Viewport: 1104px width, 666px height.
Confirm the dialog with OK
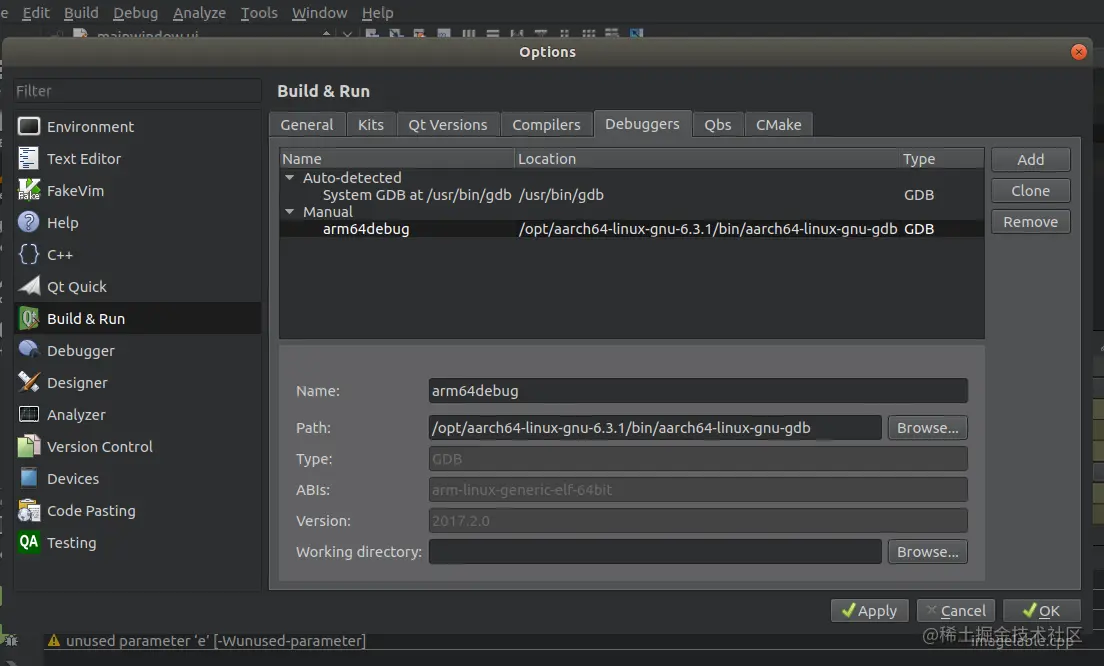tap(1041, 611)
